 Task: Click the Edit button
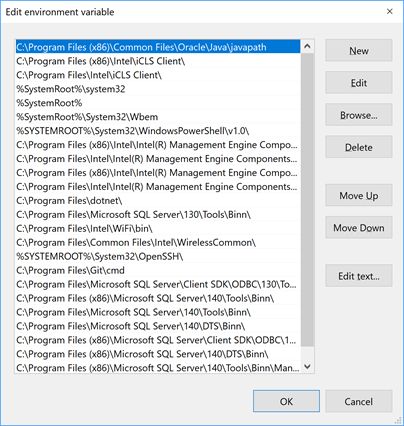(x=359, y=82)
